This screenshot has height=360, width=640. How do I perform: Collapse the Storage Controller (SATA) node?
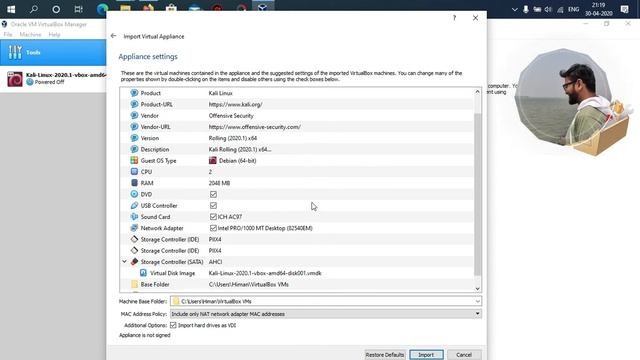[124, 262]
